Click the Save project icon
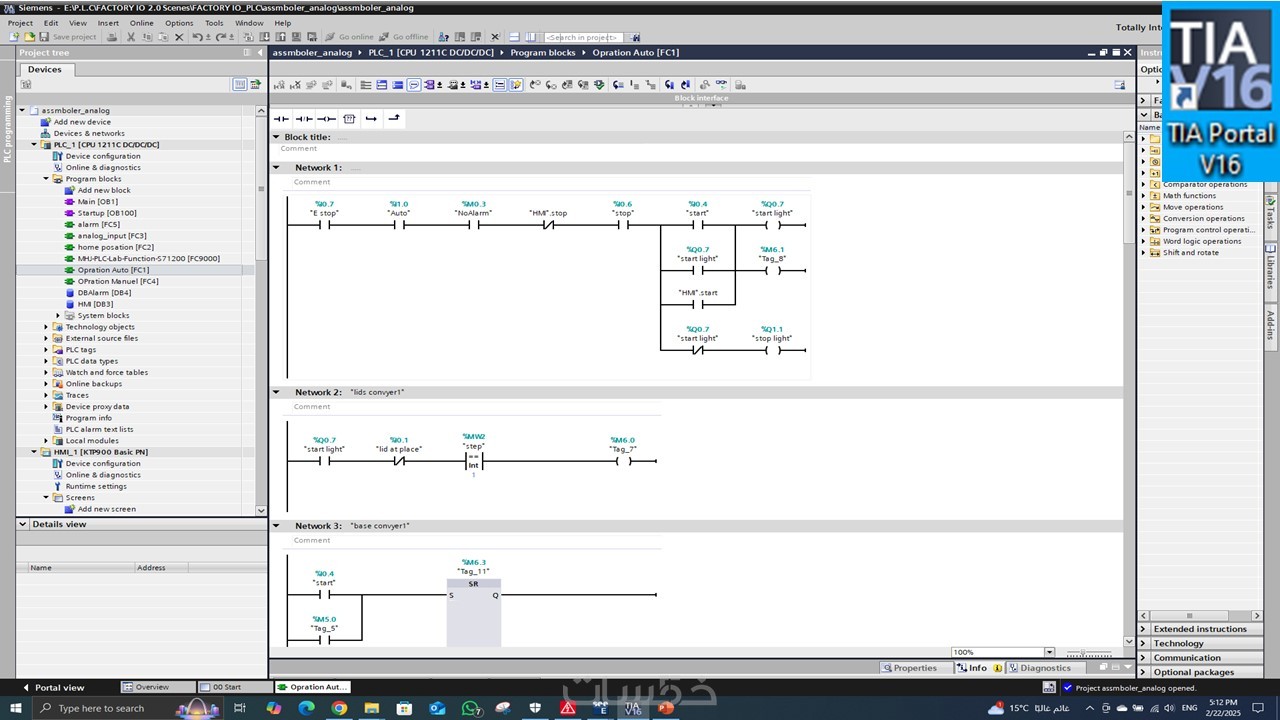1280x720 pixels. (68, 37)
